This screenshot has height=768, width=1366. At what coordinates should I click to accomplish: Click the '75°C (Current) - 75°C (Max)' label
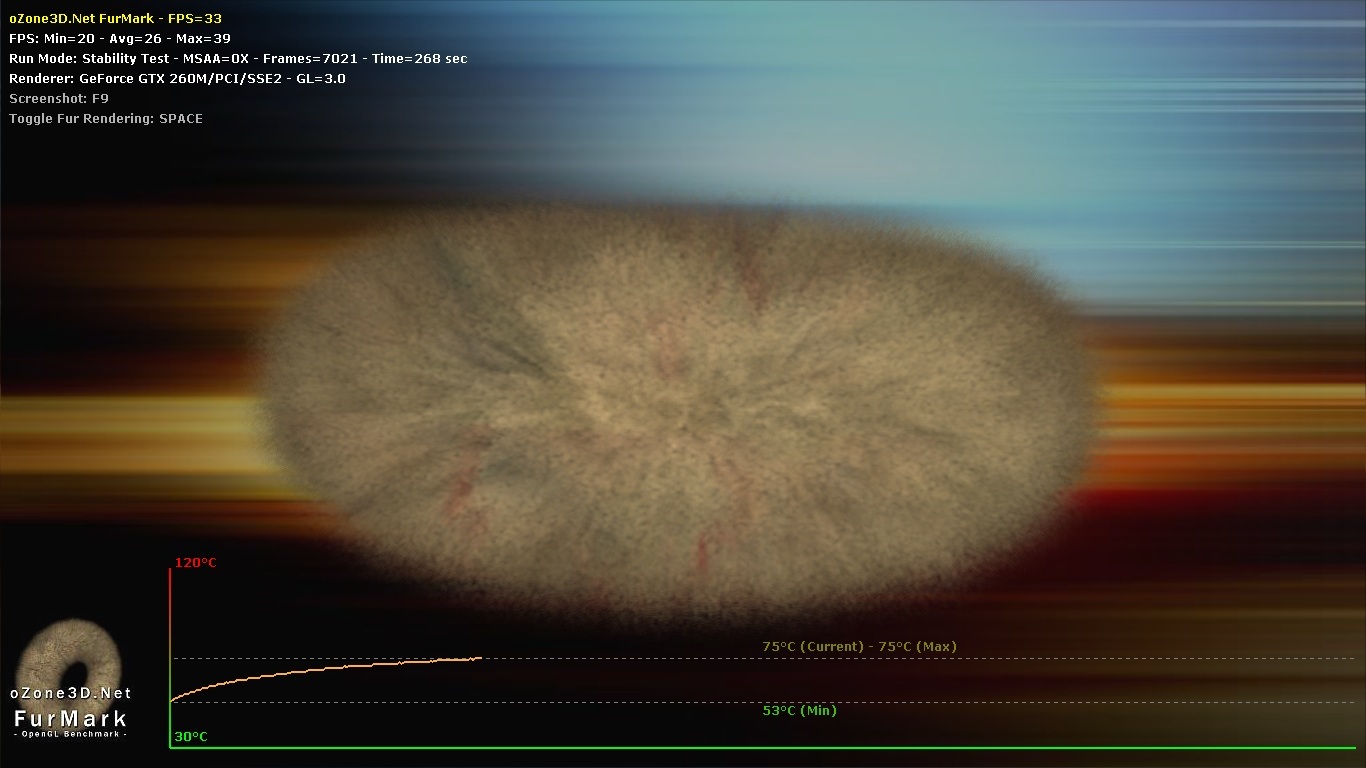859,647
